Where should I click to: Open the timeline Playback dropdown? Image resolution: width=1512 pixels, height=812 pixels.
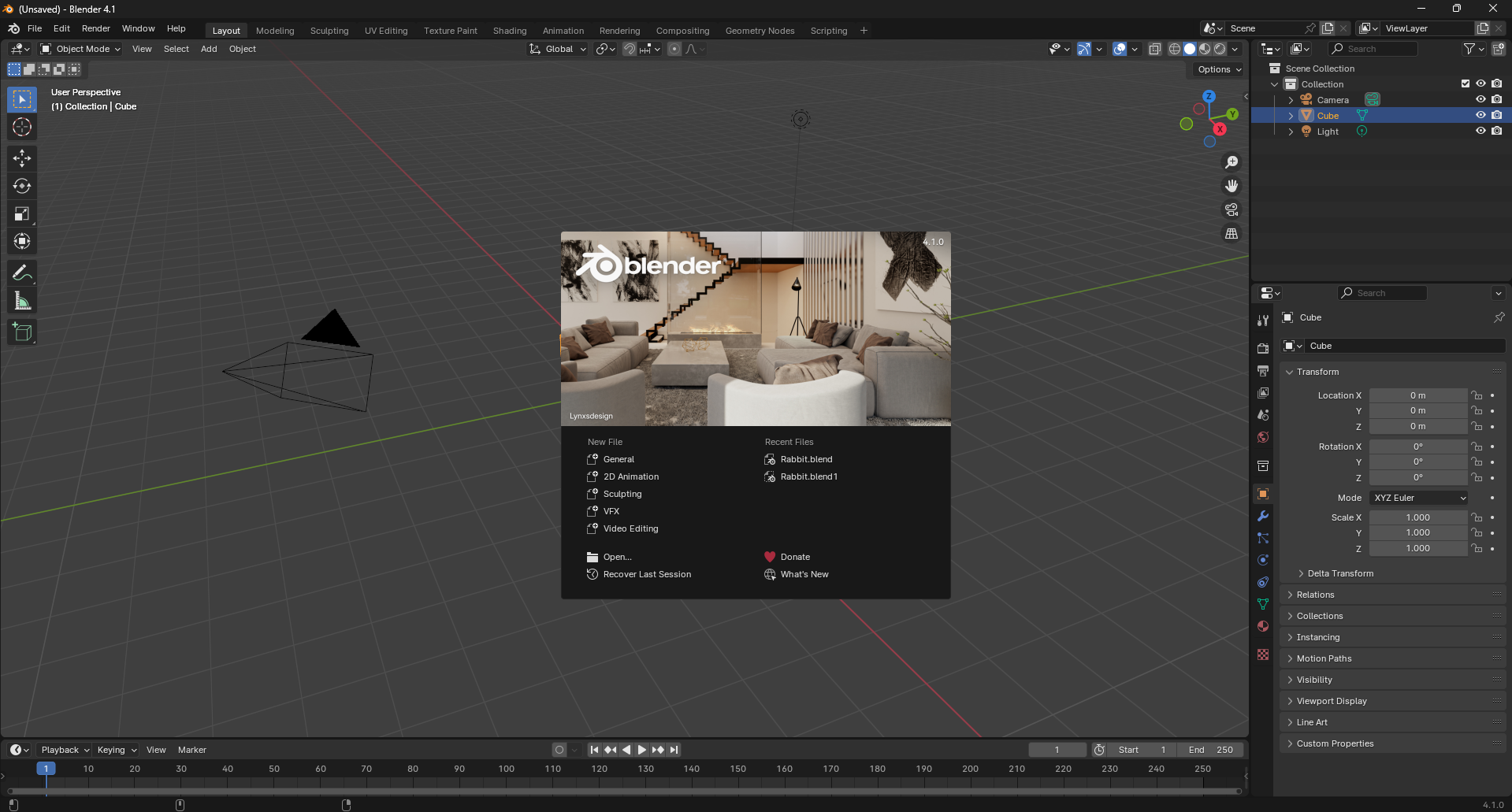click(x=65, y=750)
